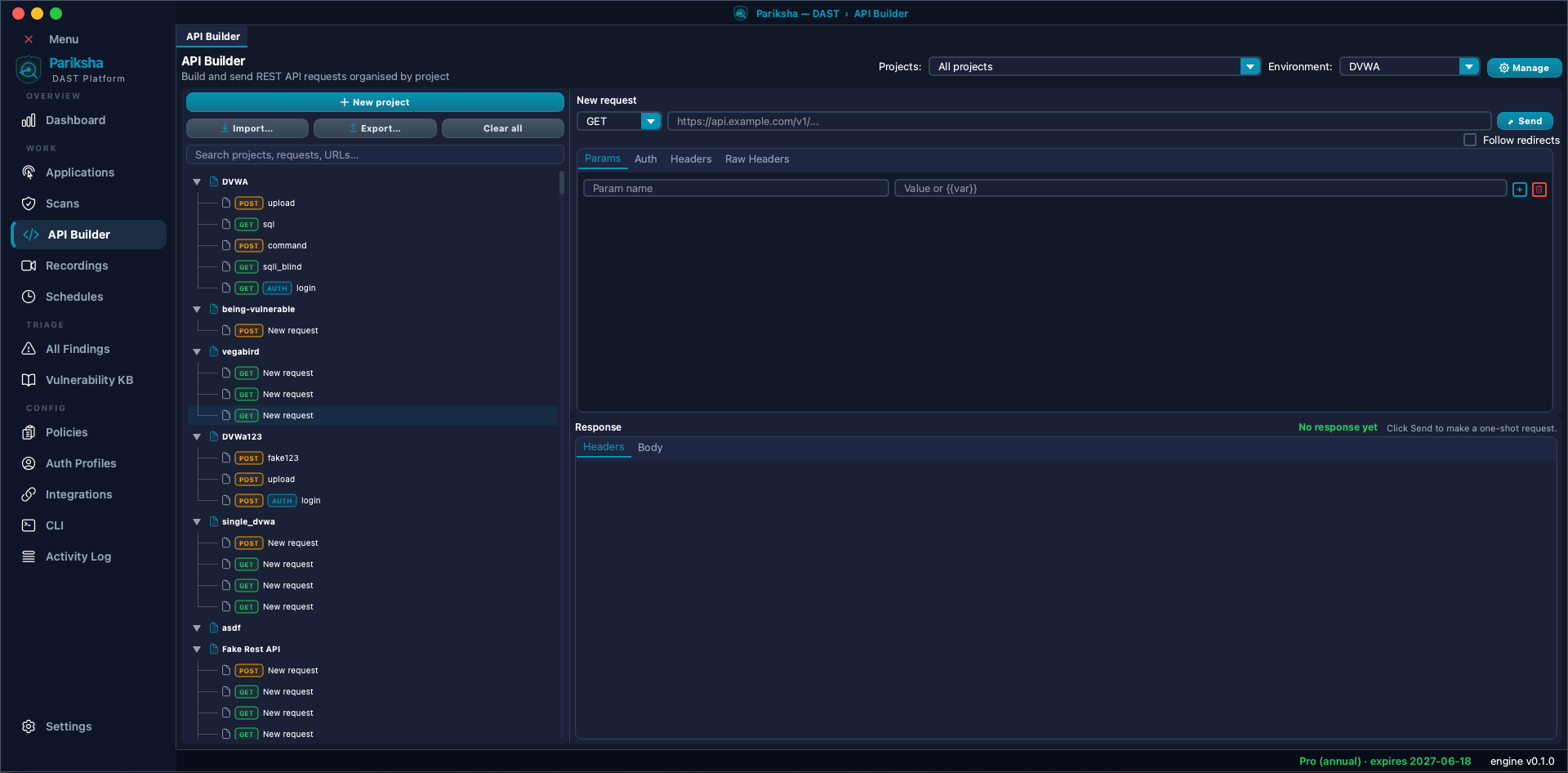Click the New project button
This screenshot has width=1568, height=773.
[x=375, y=102]
